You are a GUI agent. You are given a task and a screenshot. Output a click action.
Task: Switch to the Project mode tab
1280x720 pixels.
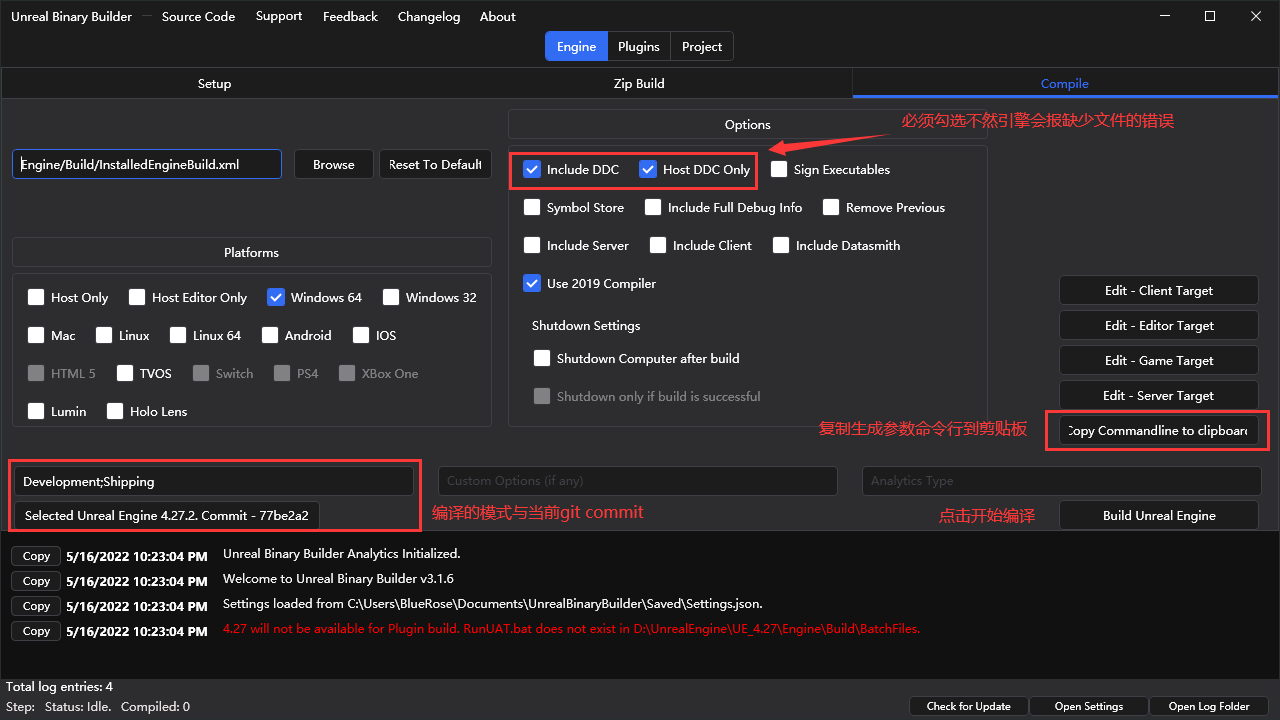702,47
